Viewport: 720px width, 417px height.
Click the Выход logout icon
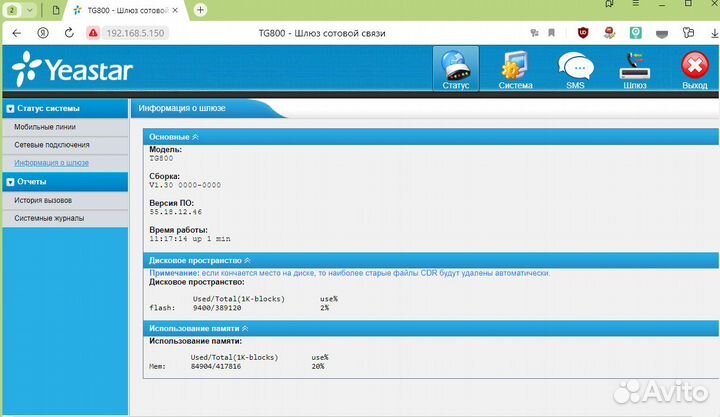tap(694, 68)
